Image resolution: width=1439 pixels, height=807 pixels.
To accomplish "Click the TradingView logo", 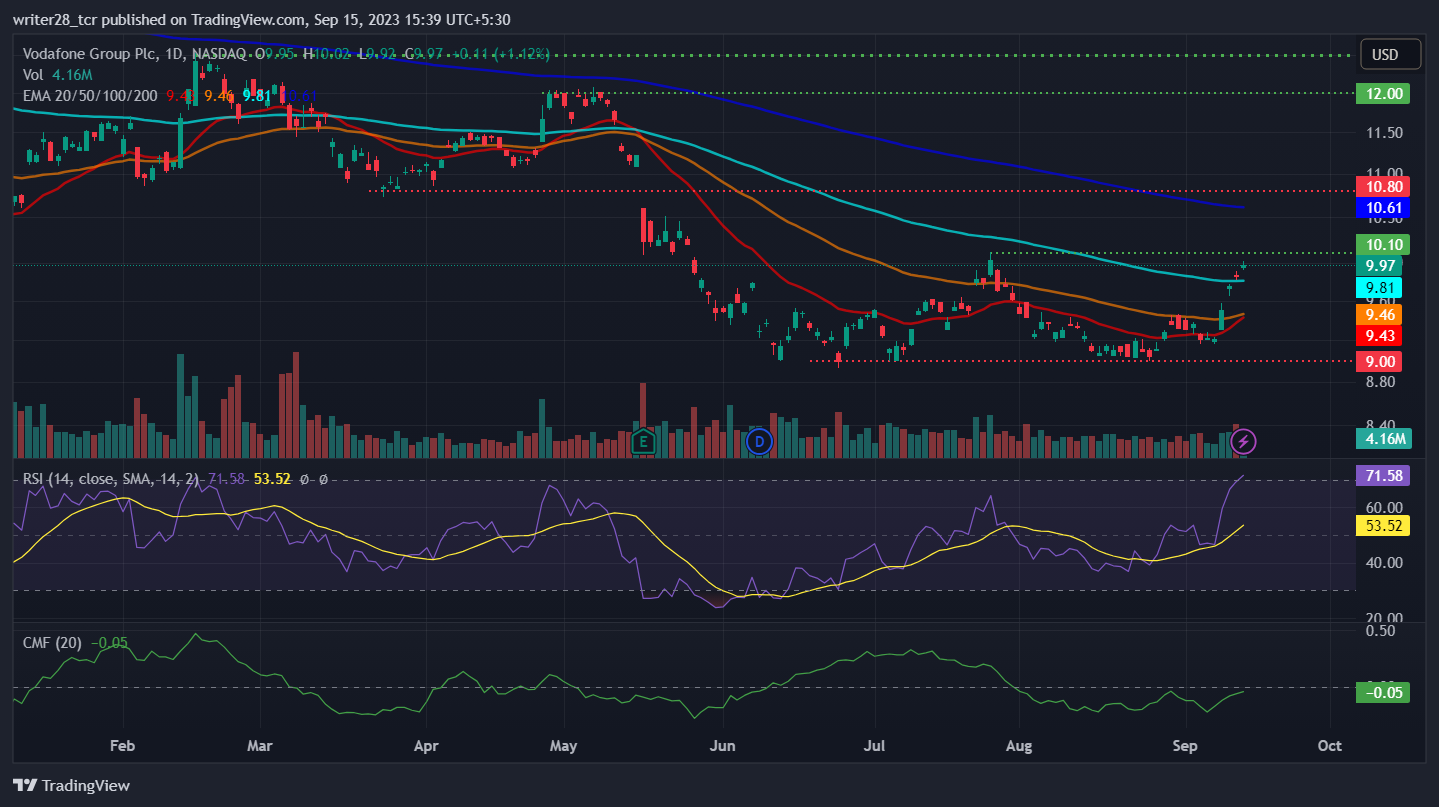I will click(71, 785).
